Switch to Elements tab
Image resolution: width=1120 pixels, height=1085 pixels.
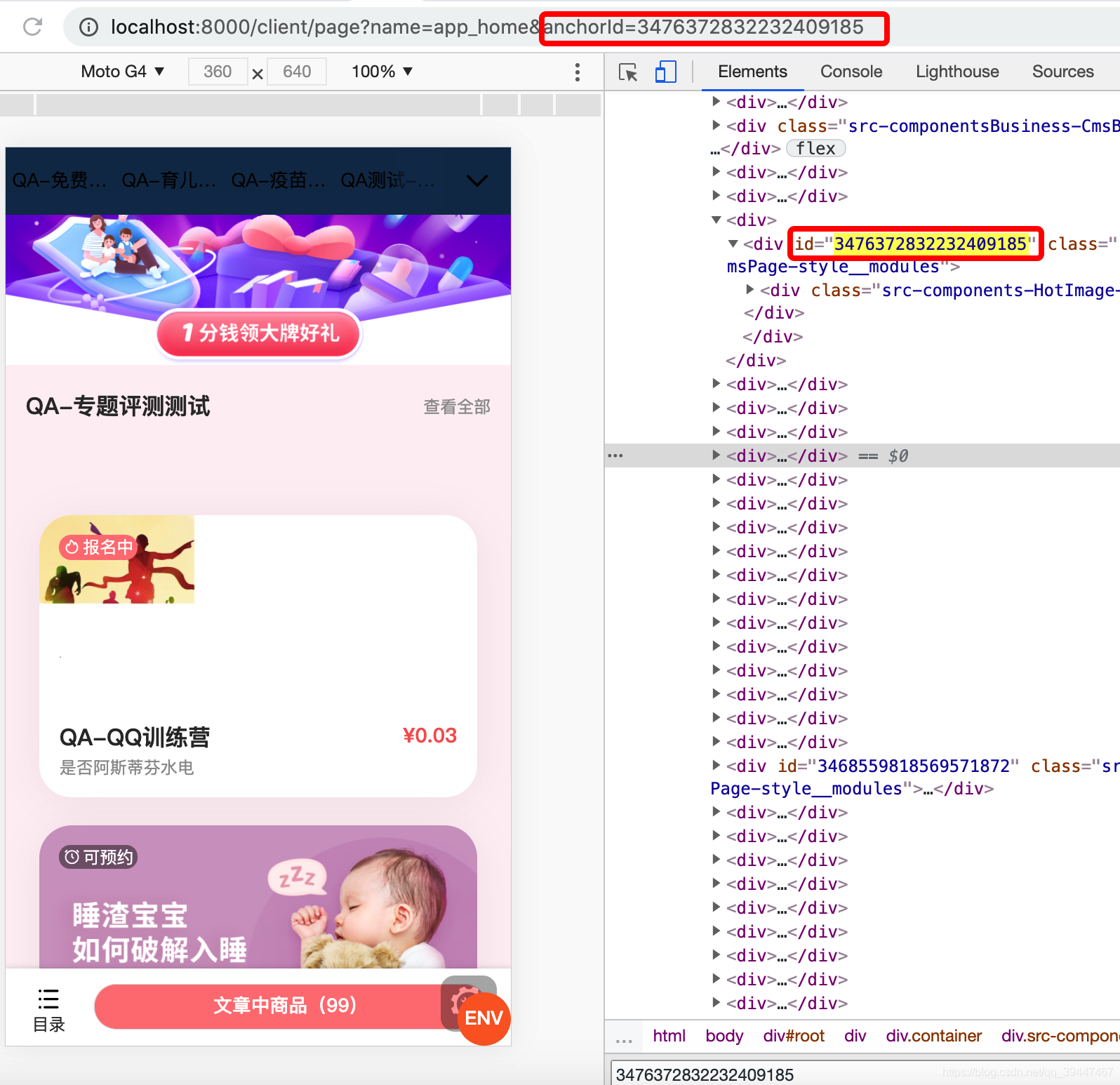(752, 72)
